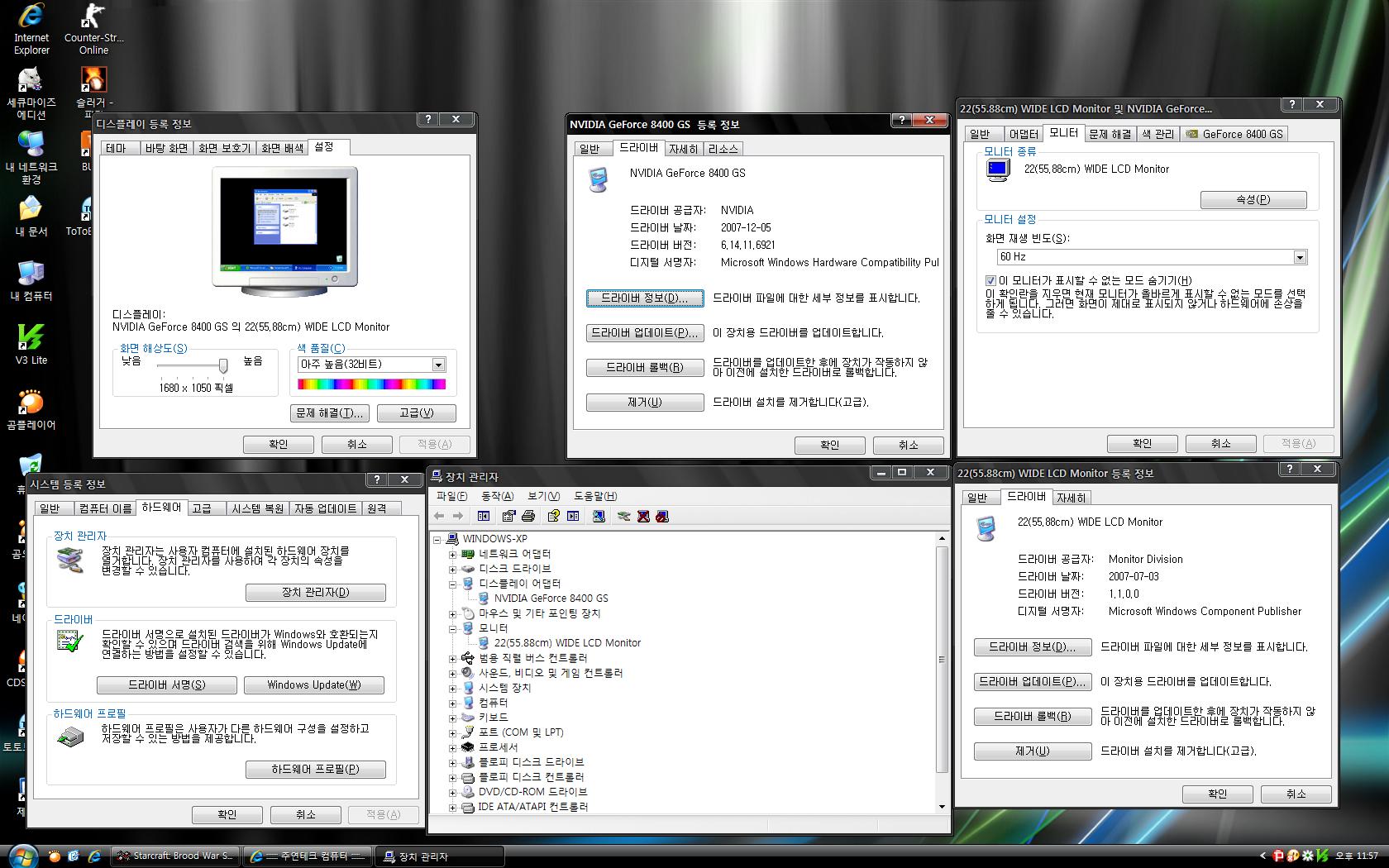Open the V3 Lite desktop icon
1389x868 pixels.
[31, 344]
